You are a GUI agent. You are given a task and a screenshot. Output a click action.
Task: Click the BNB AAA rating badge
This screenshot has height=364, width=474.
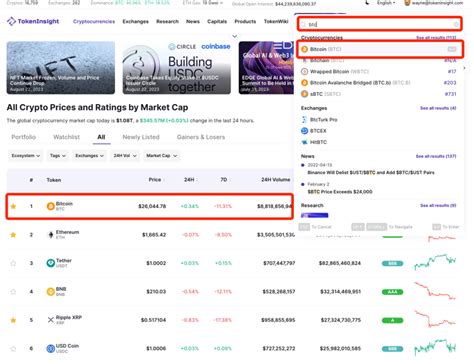392,292
